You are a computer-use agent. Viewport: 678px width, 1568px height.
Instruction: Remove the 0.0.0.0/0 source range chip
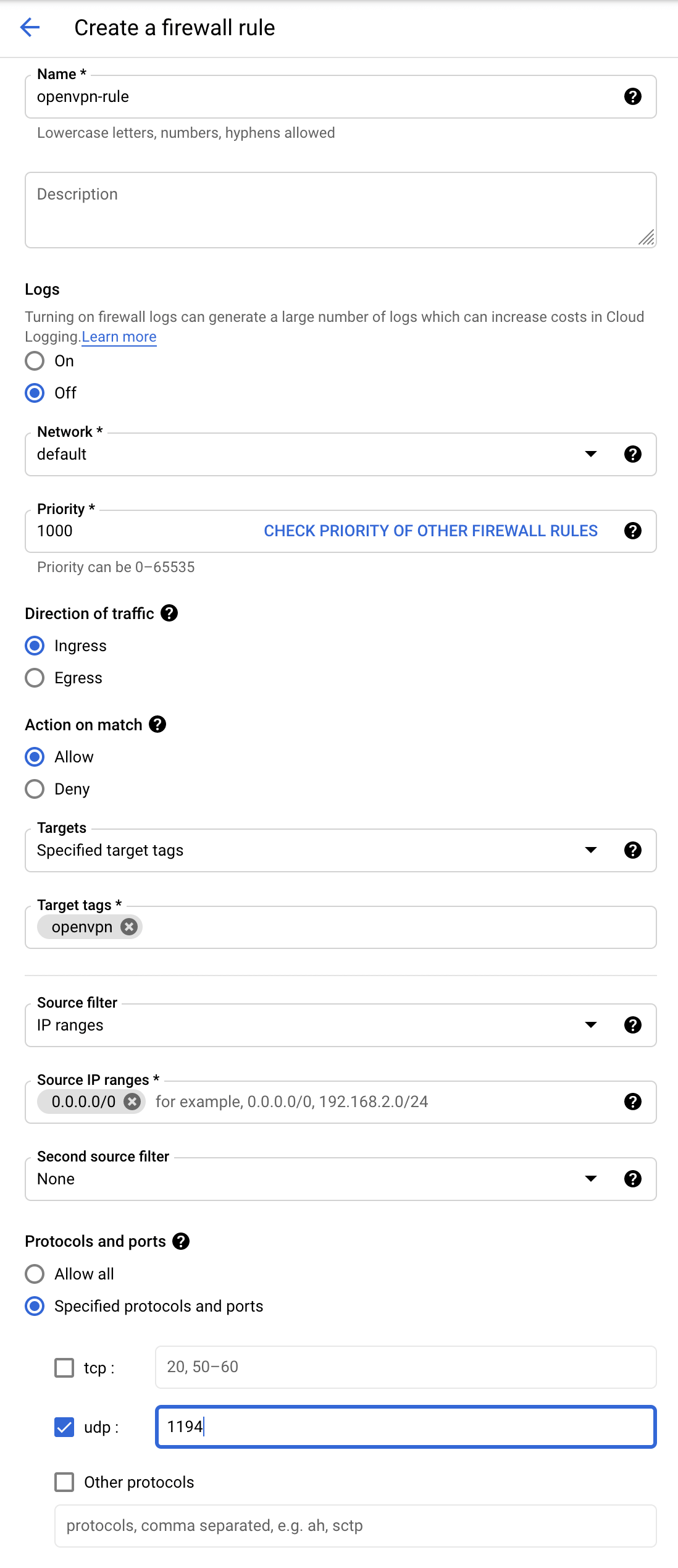(132, 1102)
